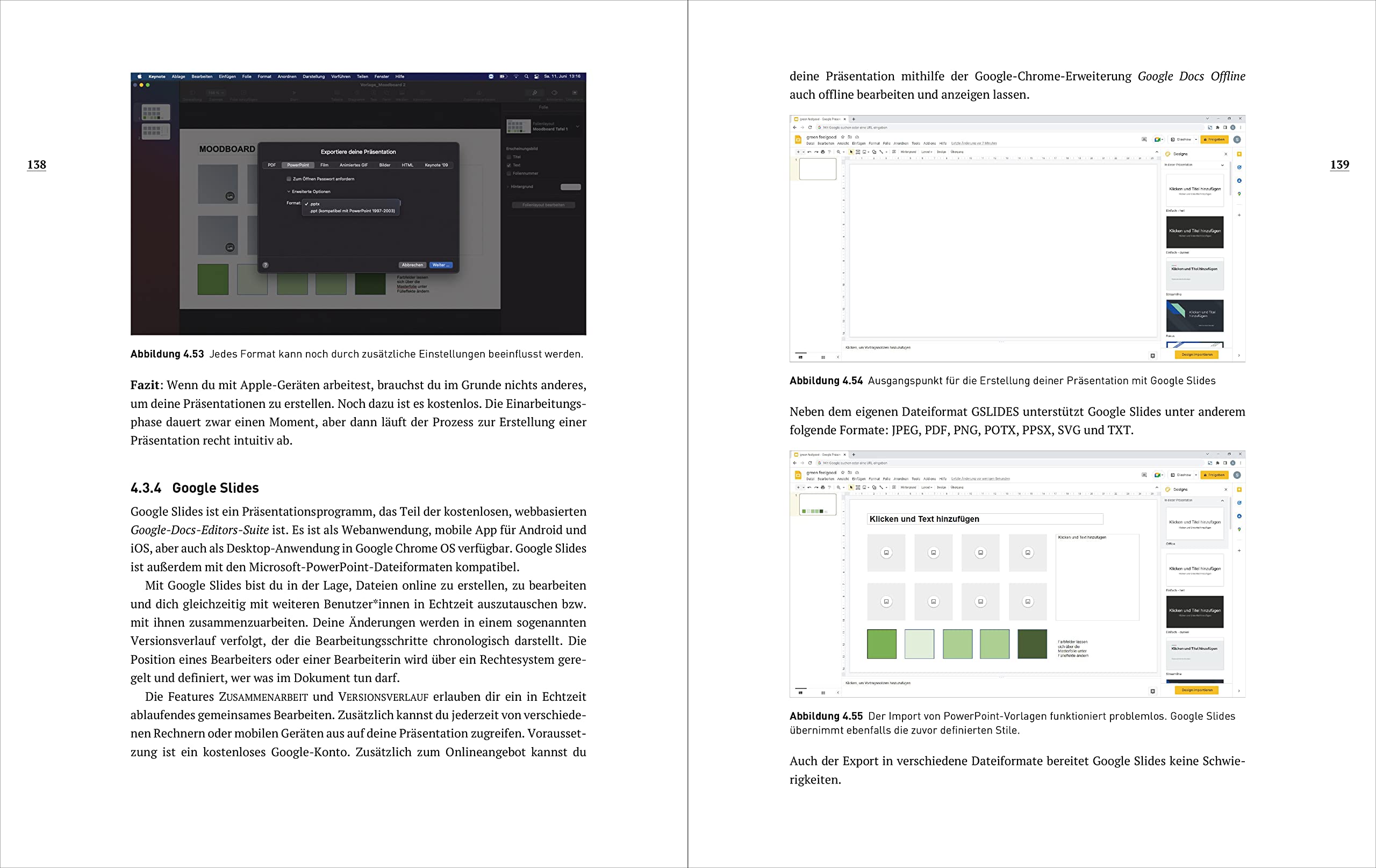Viewport: 1376px width, 868px height.
Task: Click the Diashow button in Figure 4.55
Action: click(1181, 475)
